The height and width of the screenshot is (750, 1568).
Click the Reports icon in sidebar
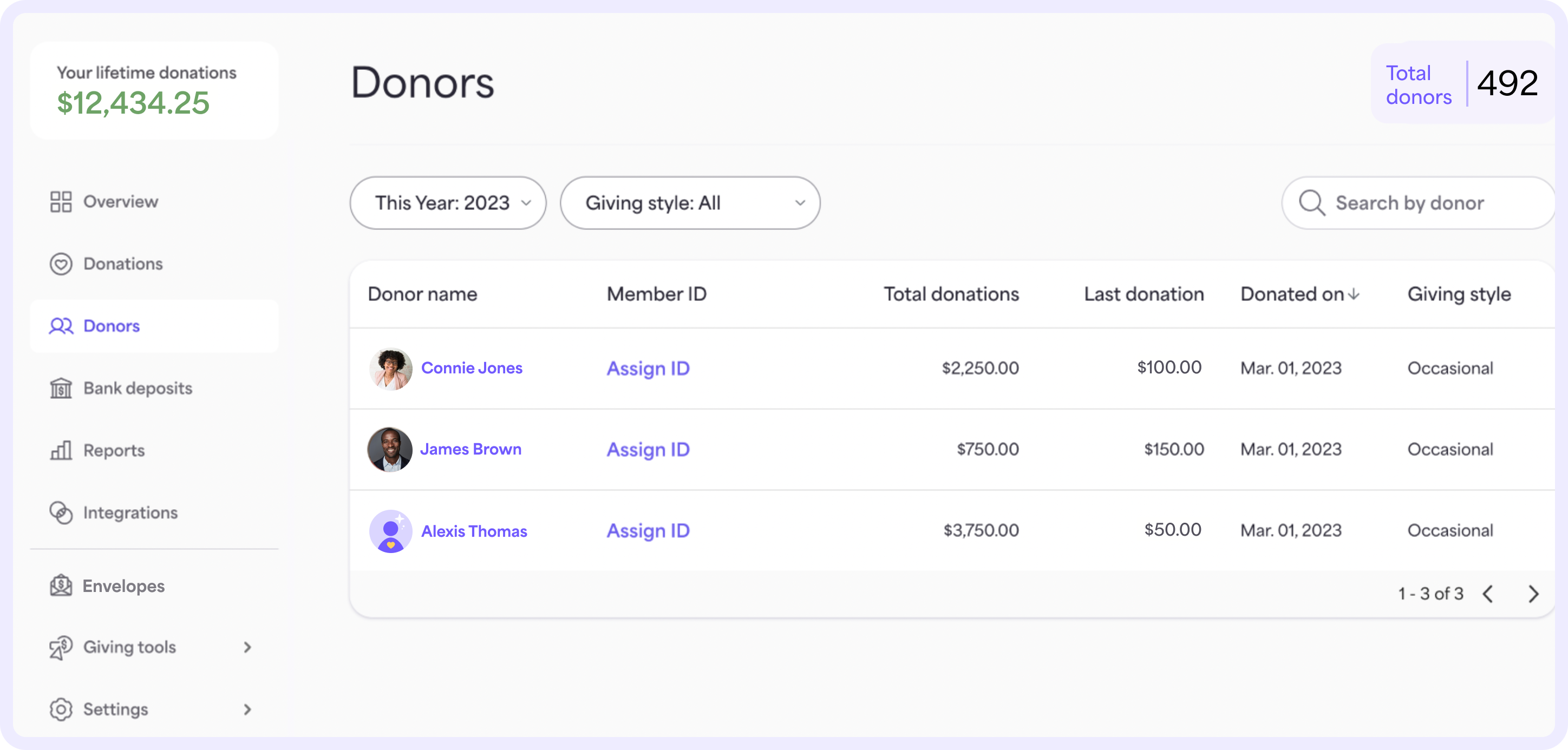[61, 449]
